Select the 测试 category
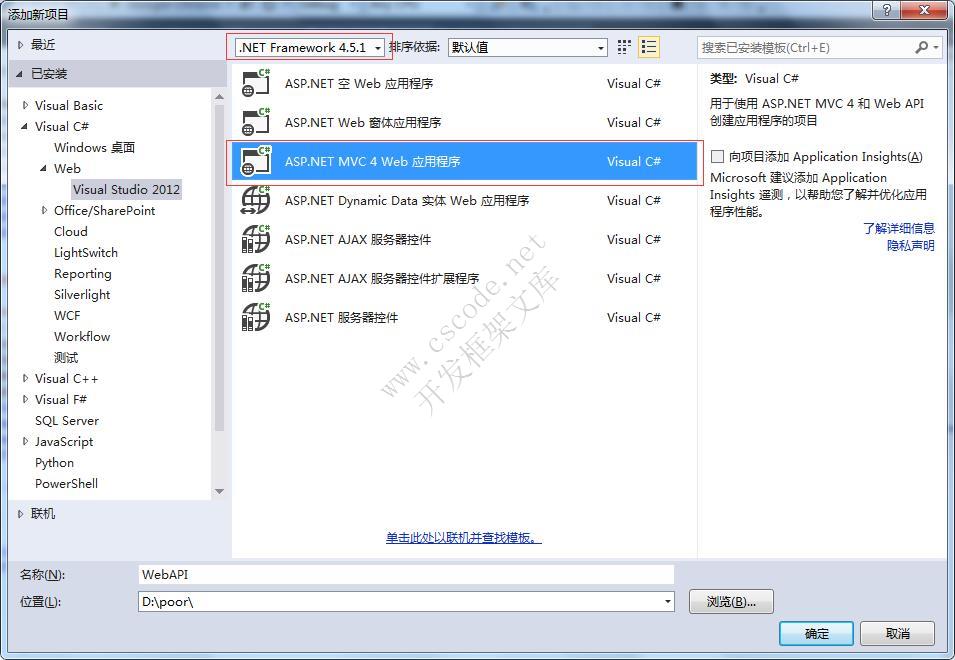Screen dimensions: 955x660 [x=66, y=357]
